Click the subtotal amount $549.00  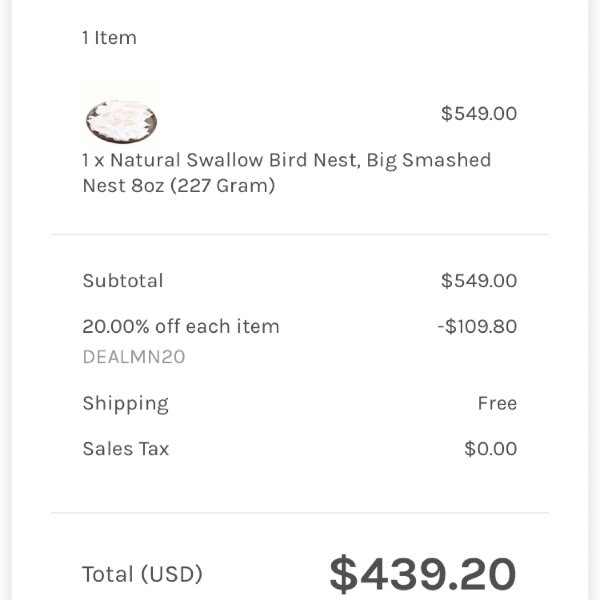pos(479,280)
